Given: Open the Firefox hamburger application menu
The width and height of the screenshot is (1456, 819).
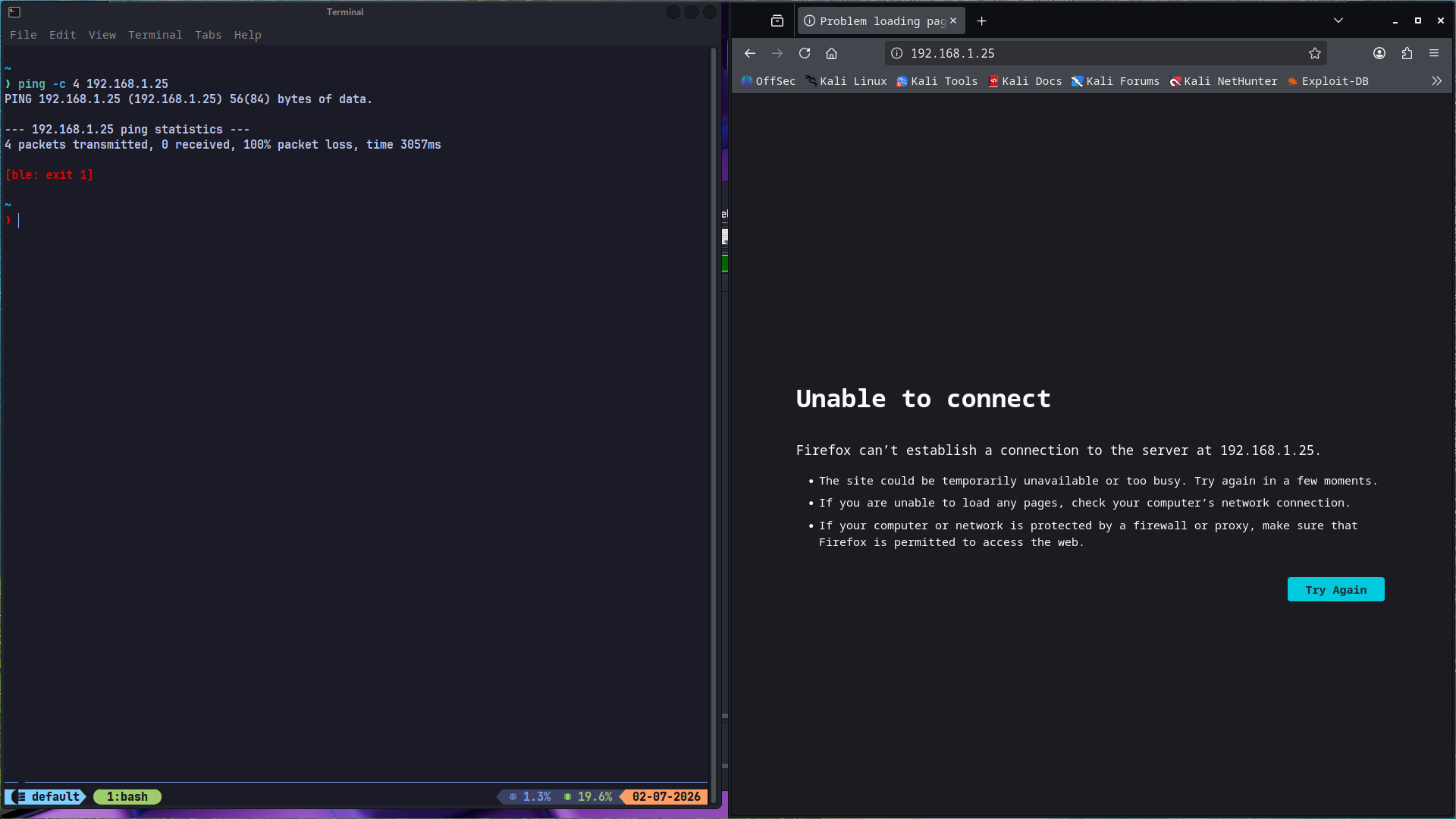Looking at the screenshot, I should click(1434, 53).
